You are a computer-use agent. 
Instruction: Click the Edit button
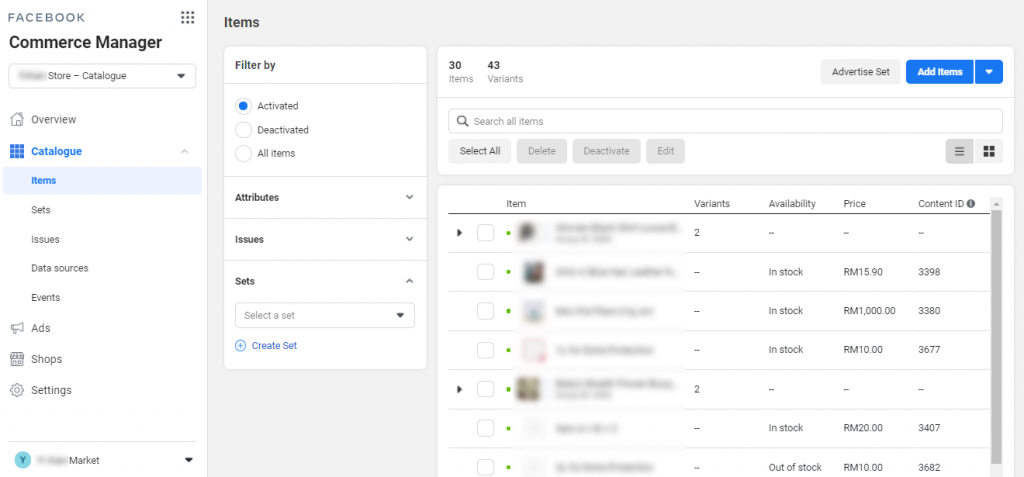pyautogui.click(x=665, y=151)
